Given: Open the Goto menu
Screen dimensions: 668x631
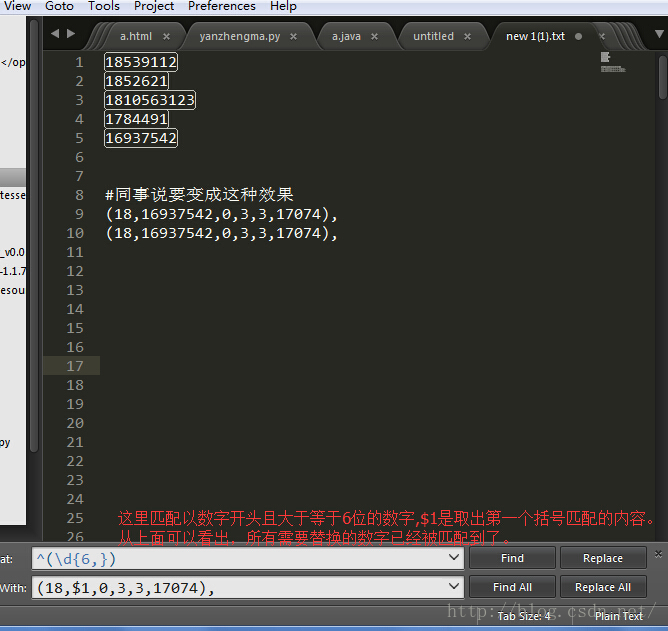Looking at the screenshot, I should pyautogui.click(x=59, y=6).
